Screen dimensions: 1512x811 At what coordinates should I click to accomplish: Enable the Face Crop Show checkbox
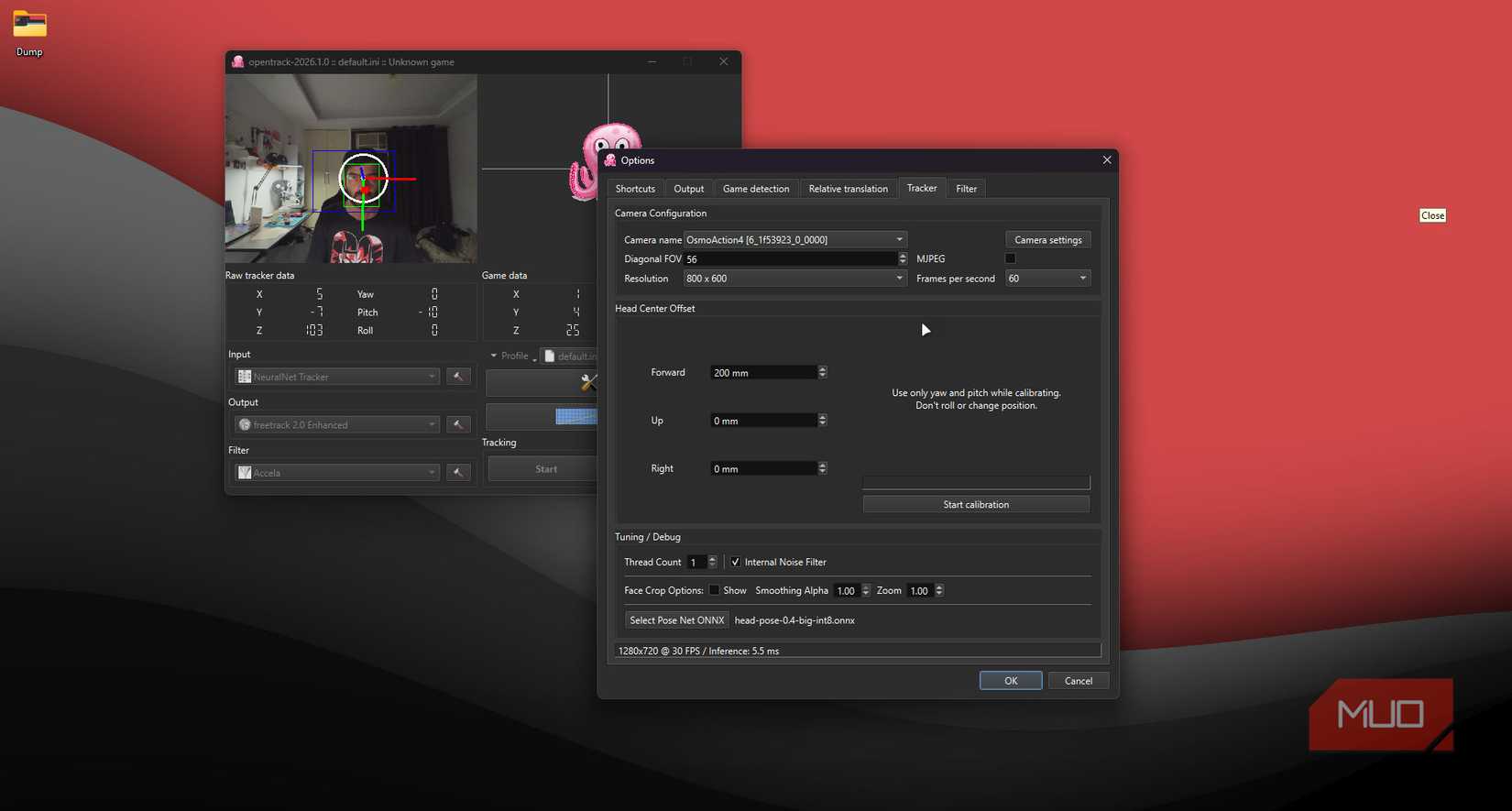point(714,590)
